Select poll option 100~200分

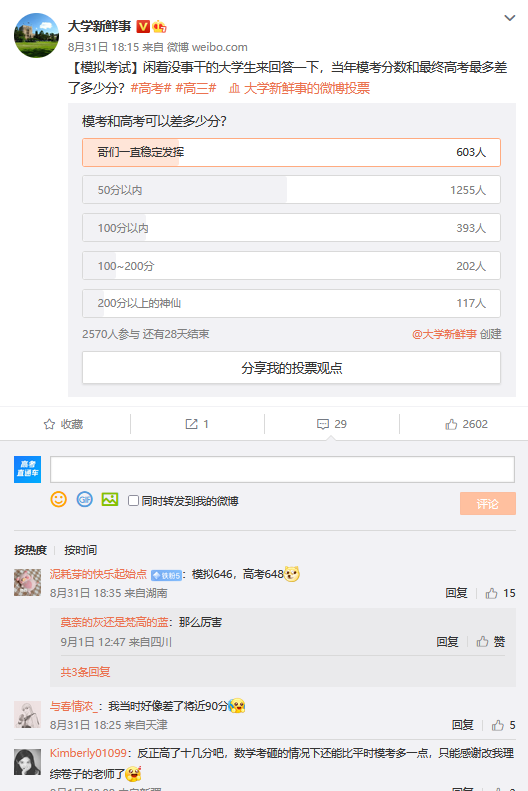[291, 265]
